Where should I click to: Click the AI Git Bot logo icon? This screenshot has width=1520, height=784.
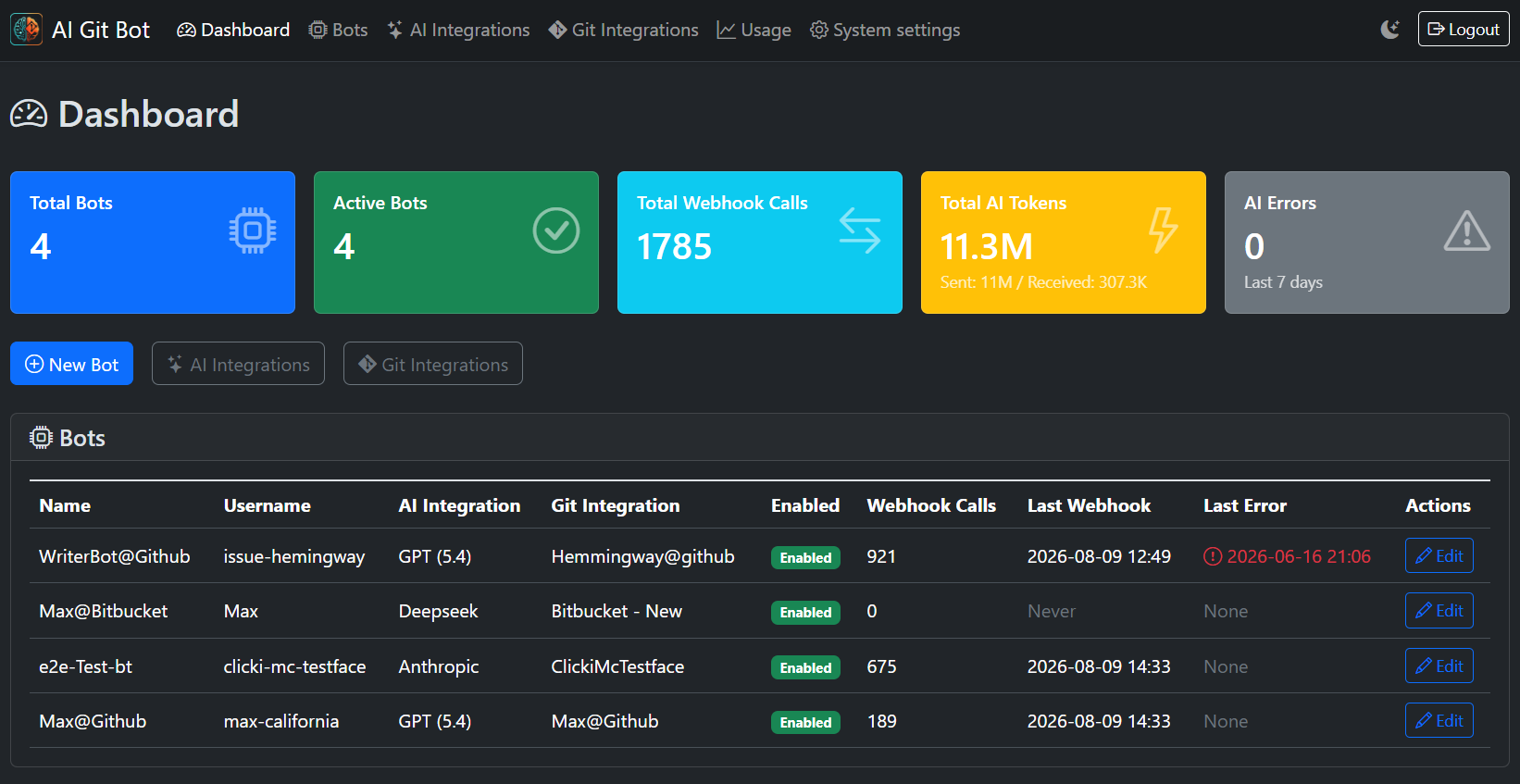[x=26, y=30]
